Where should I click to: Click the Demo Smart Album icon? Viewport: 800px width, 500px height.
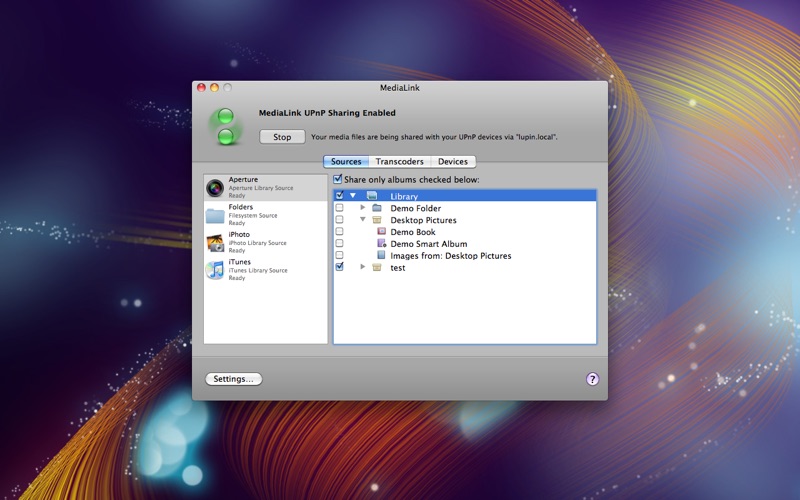click(381, 244)
